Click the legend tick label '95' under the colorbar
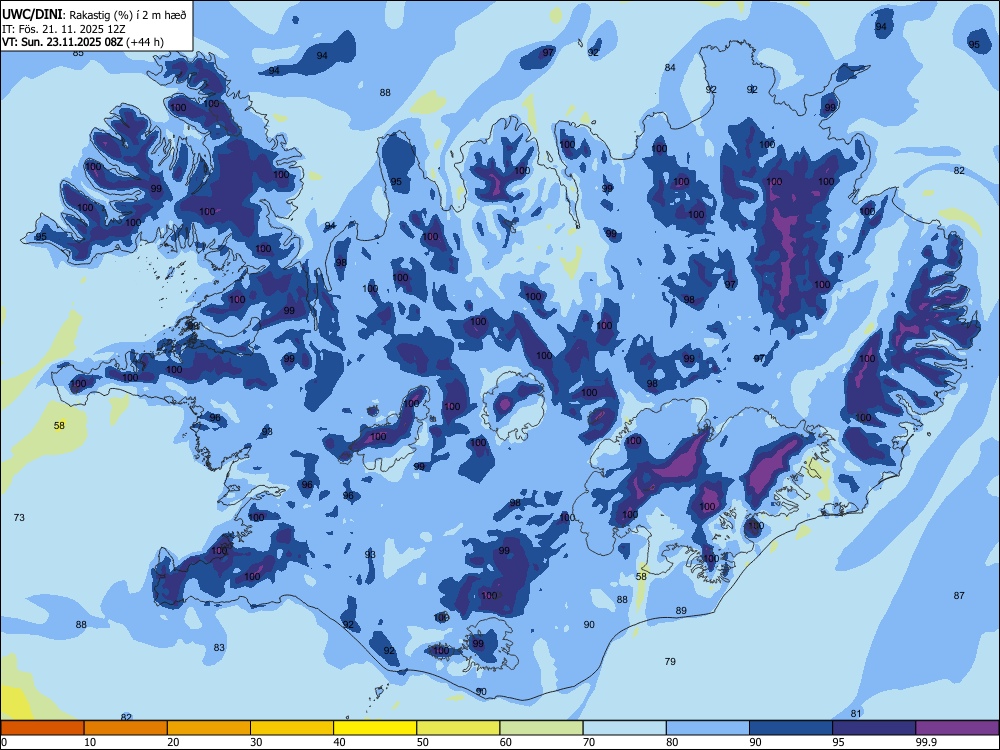This screenshot has height=750, width=1000. point(838,742)
